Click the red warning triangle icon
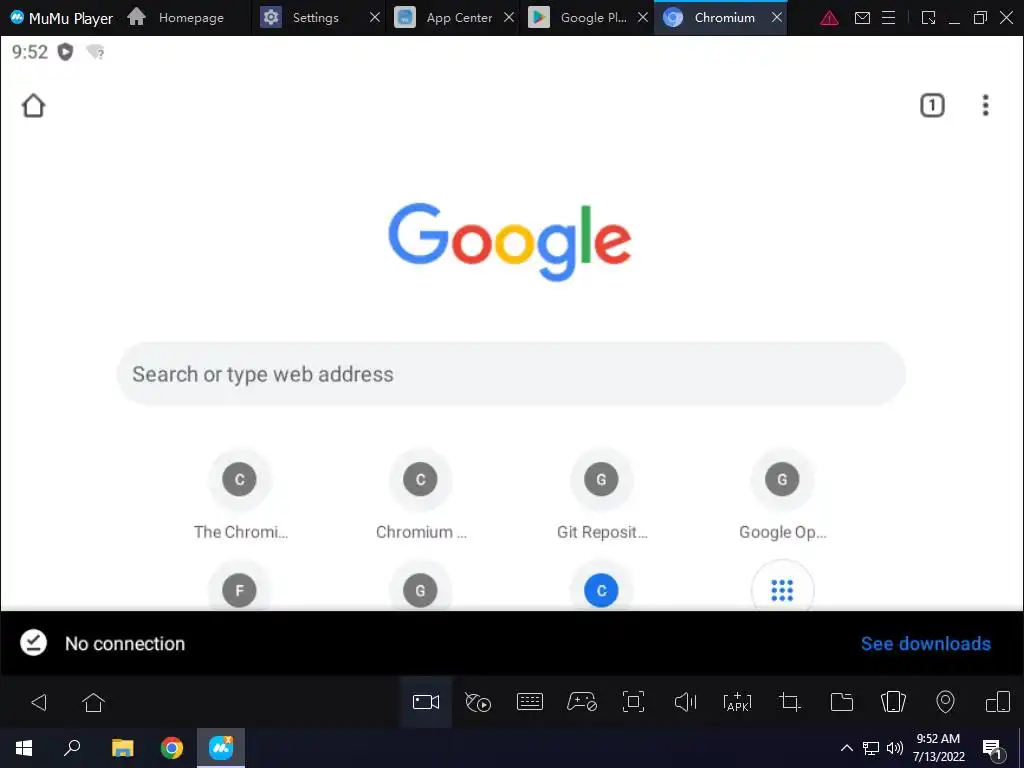Image resolution: width=1024 pixels, height=768 pixels. tap(829, 18)
